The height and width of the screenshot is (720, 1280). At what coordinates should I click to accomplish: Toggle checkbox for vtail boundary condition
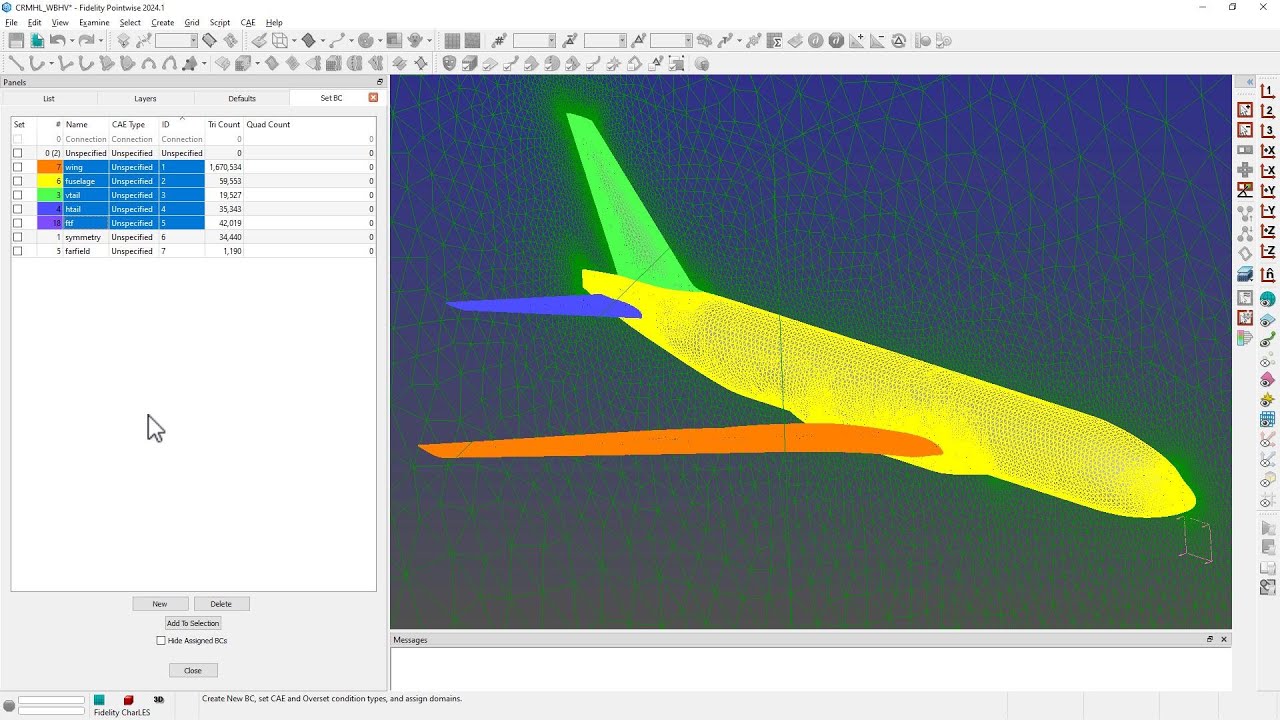[17, 195]
